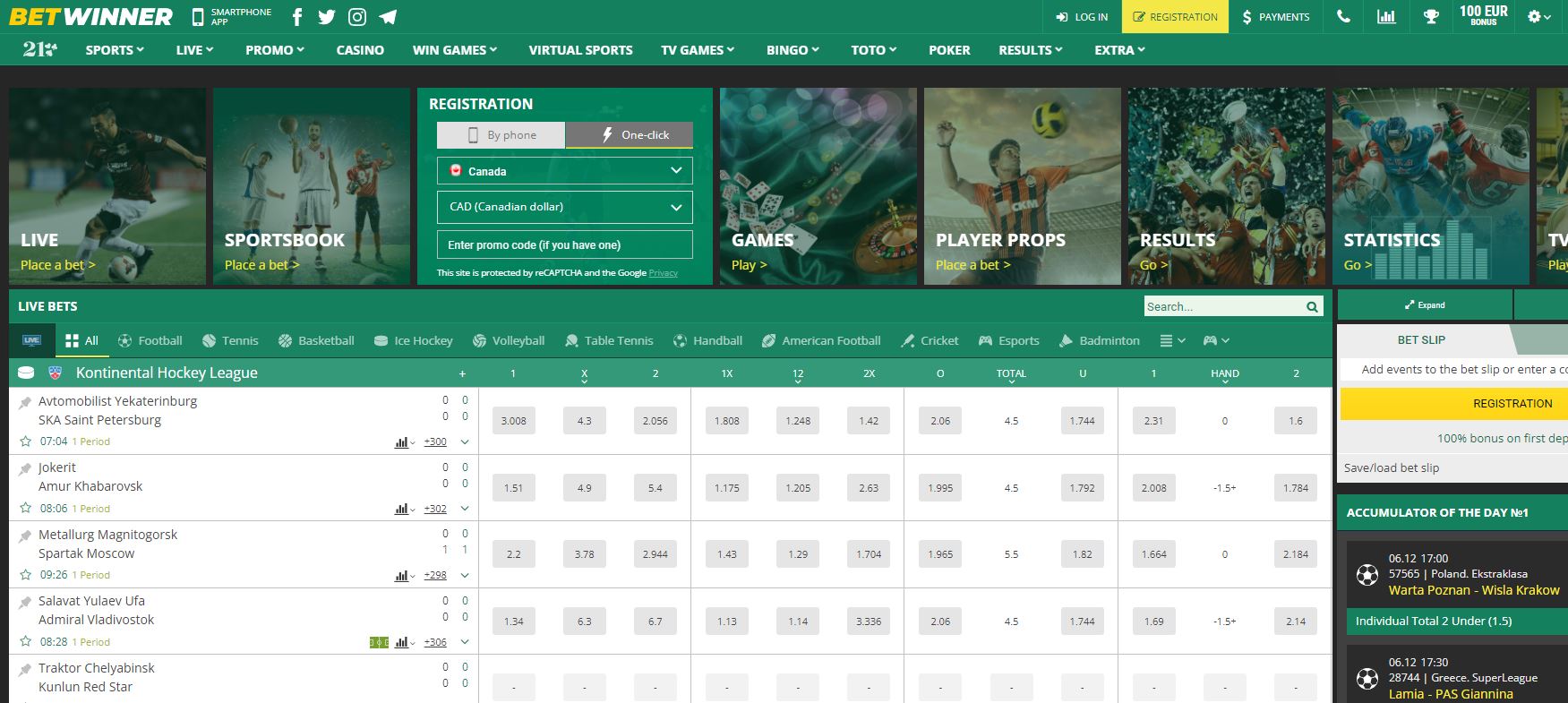1568x703 pixels.
Task: Click the live bets Search field
Action: [1222, 306]
